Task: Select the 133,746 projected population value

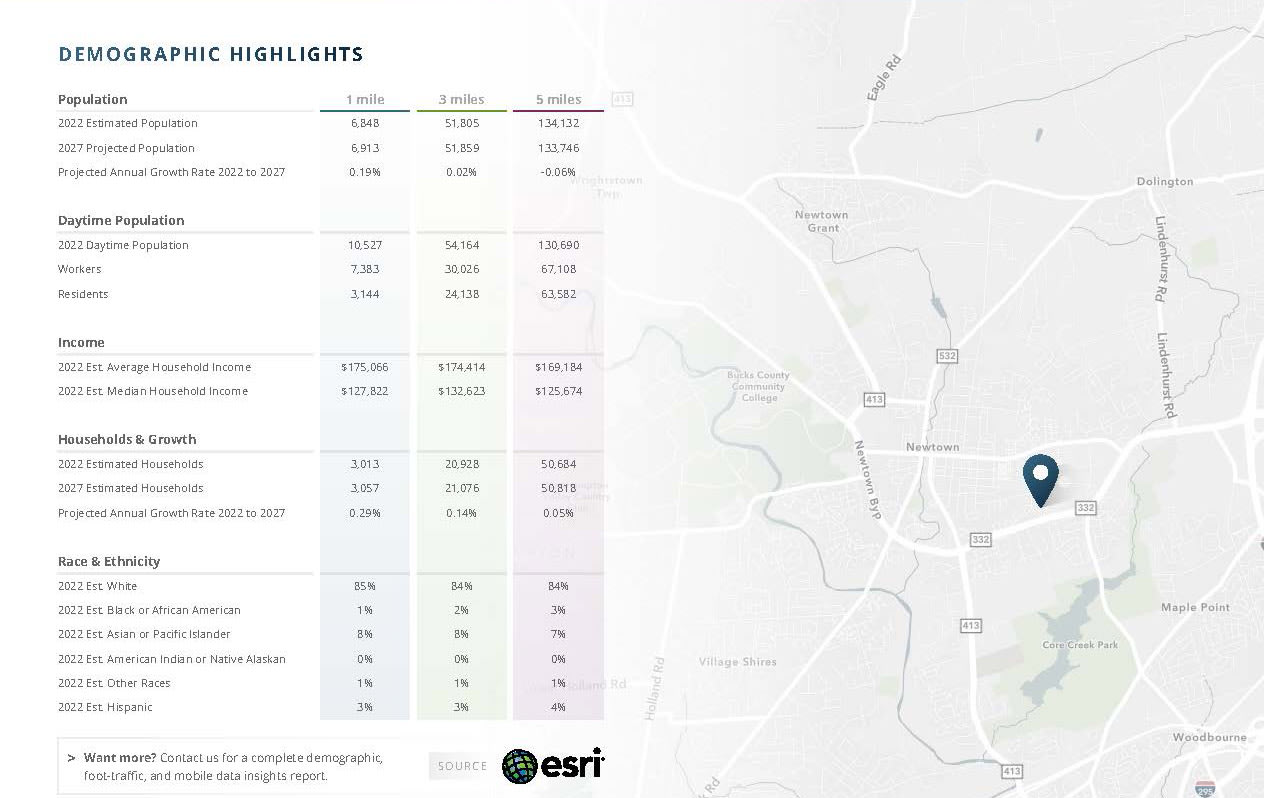Action: [x=558, y=148]
